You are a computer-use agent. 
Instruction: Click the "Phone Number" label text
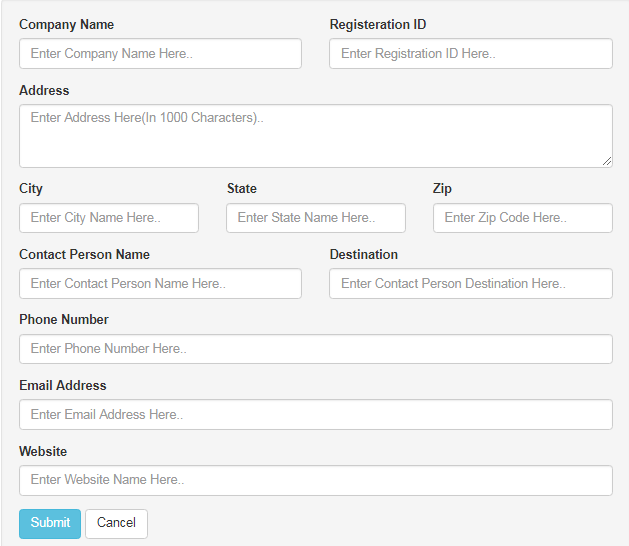(64, 320)
